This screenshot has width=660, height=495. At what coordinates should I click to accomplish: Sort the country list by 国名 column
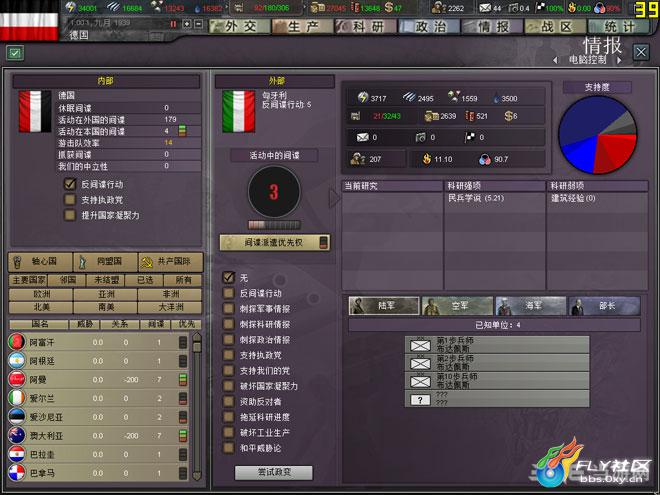pyautogui.click(x=39, y=324)
